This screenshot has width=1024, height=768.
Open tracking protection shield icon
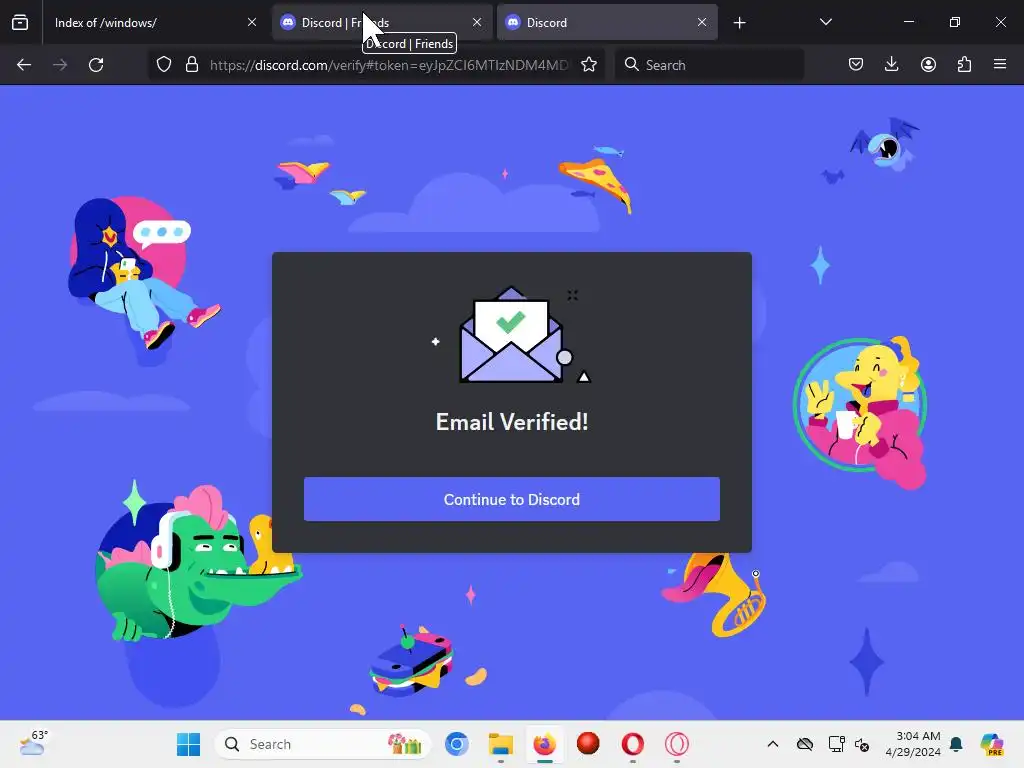[164, 65]
